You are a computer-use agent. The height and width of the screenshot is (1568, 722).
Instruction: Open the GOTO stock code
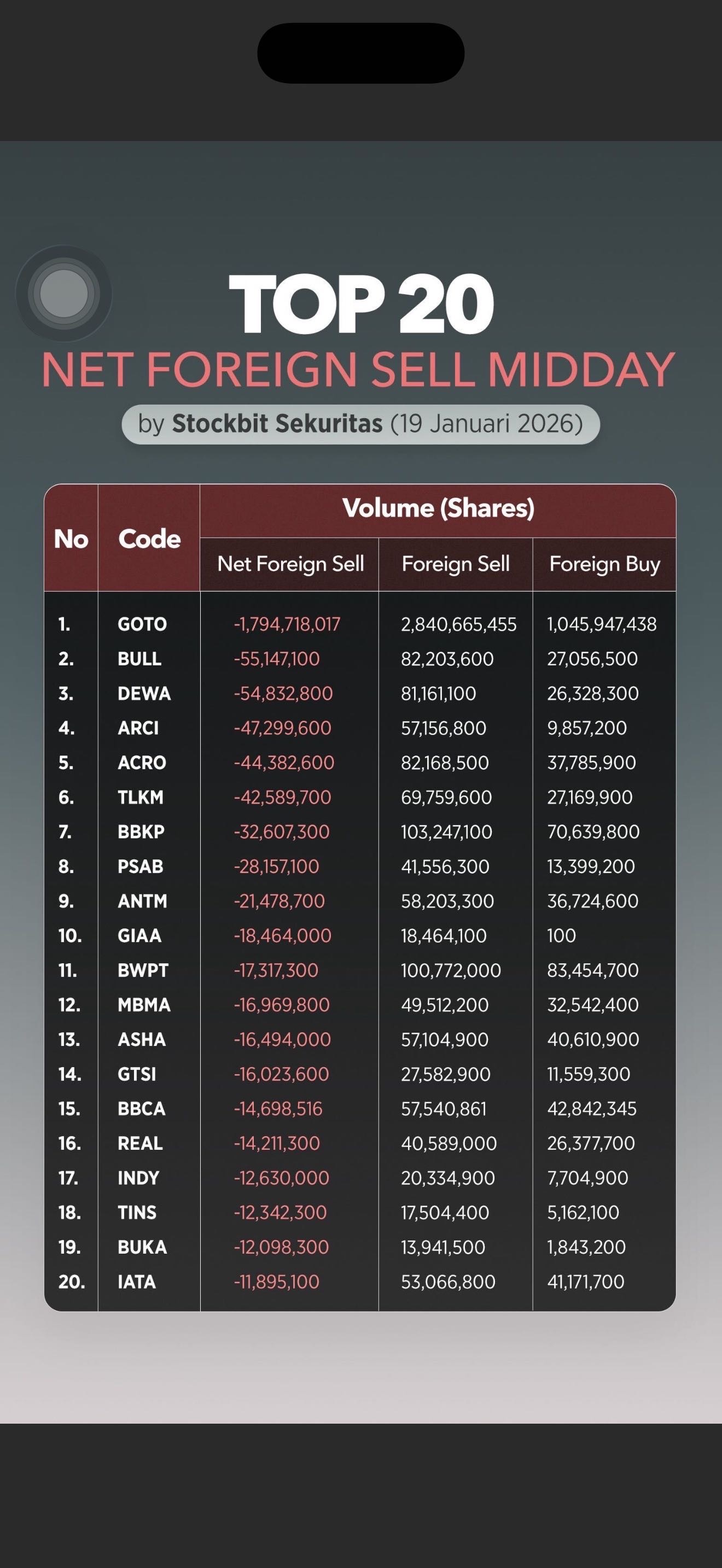click(x=142, y=624)
